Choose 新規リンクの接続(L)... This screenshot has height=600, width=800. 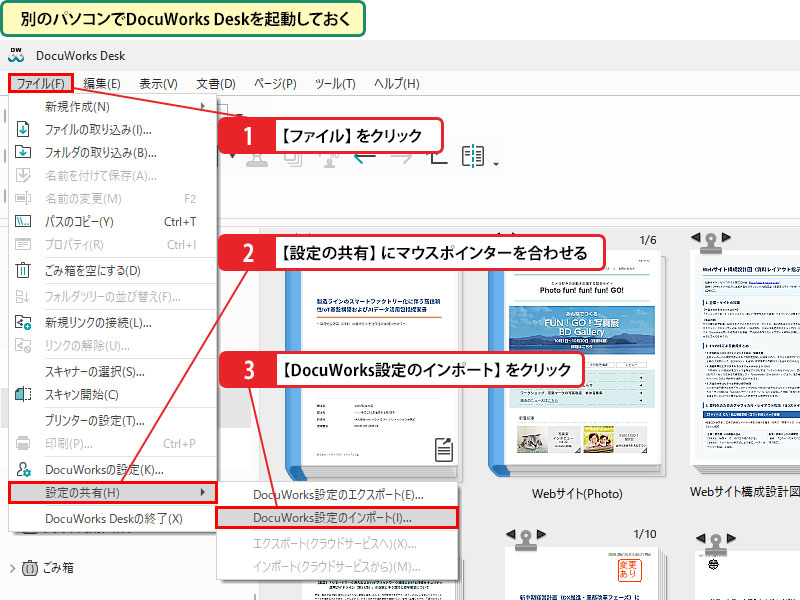click(113, 322)
